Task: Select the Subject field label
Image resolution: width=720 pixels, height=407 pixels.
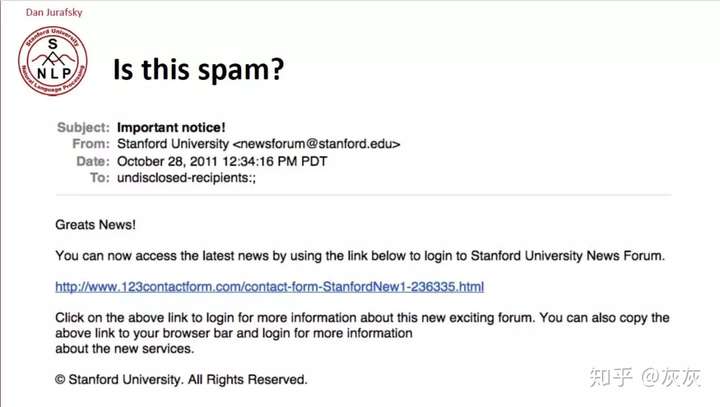Action: click(83, 127)
